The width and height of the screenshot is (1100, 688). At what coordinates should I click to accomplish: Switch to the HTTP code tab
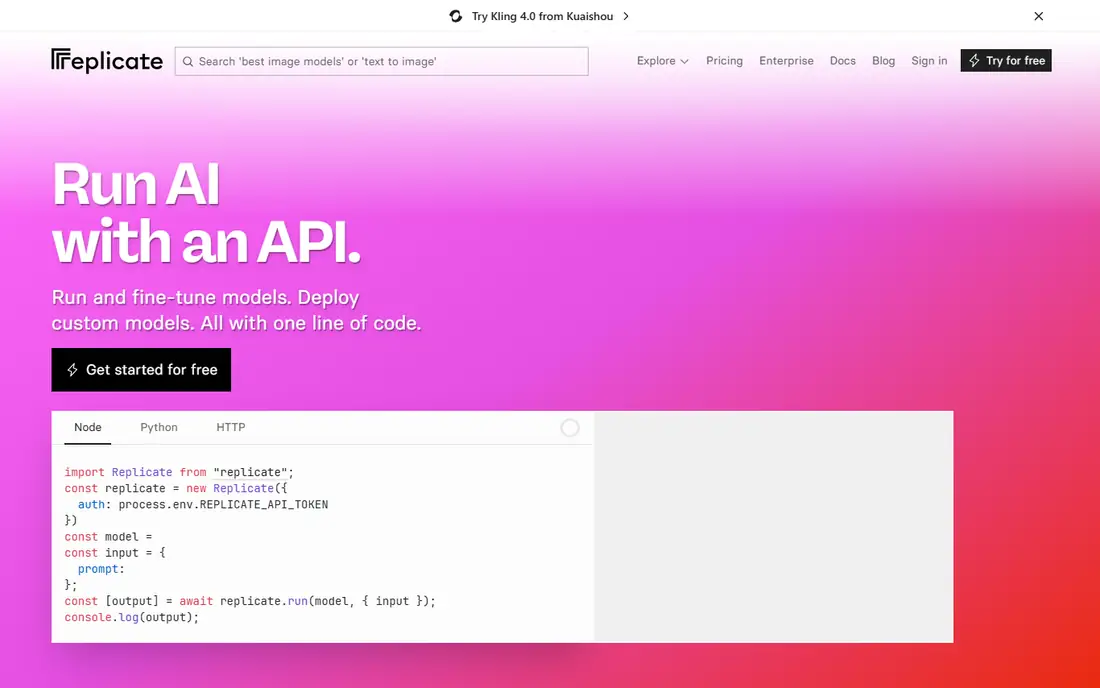coord(231,427)
